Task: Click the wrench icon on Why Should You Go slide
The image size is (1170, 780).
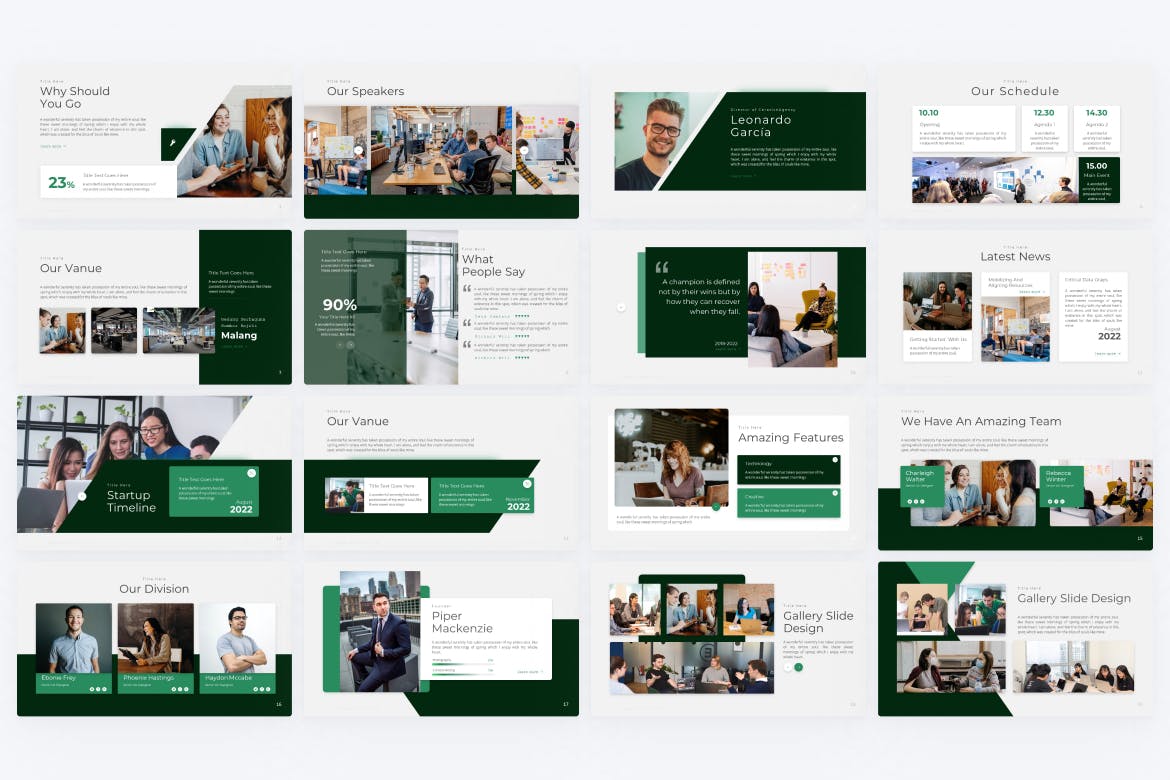Action: [172, 143]
